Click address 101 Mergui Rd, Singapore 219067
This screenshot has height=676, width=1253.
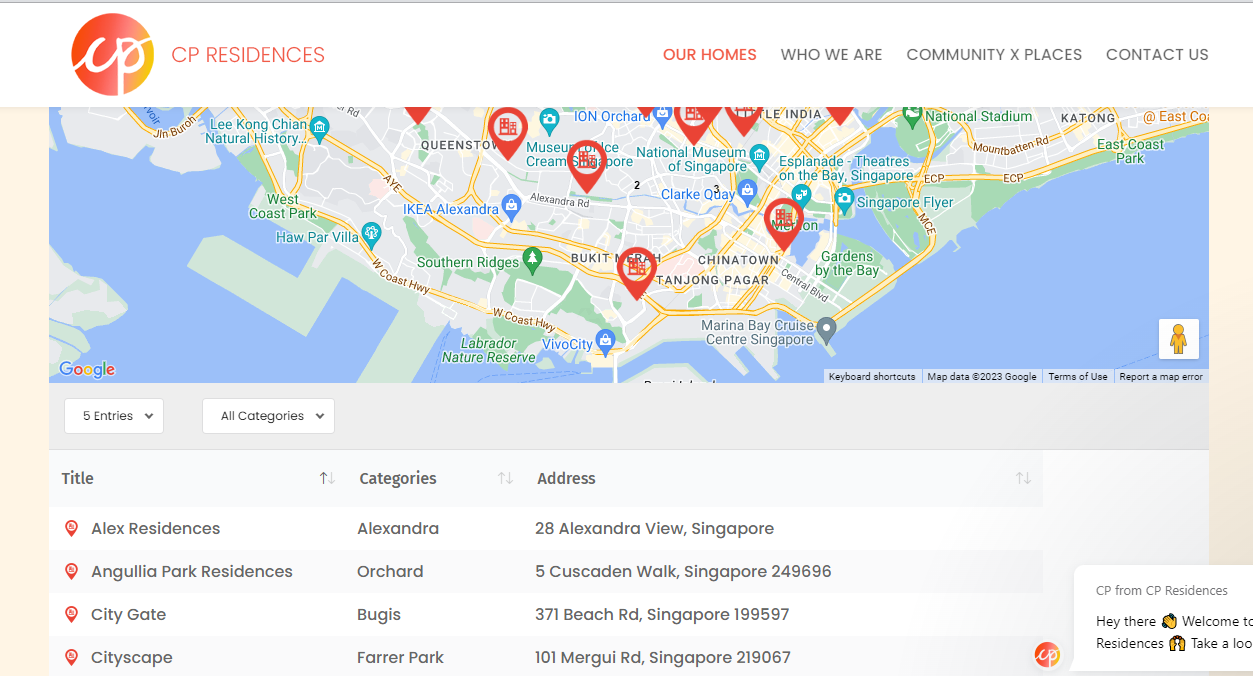[x=663, y=657]
